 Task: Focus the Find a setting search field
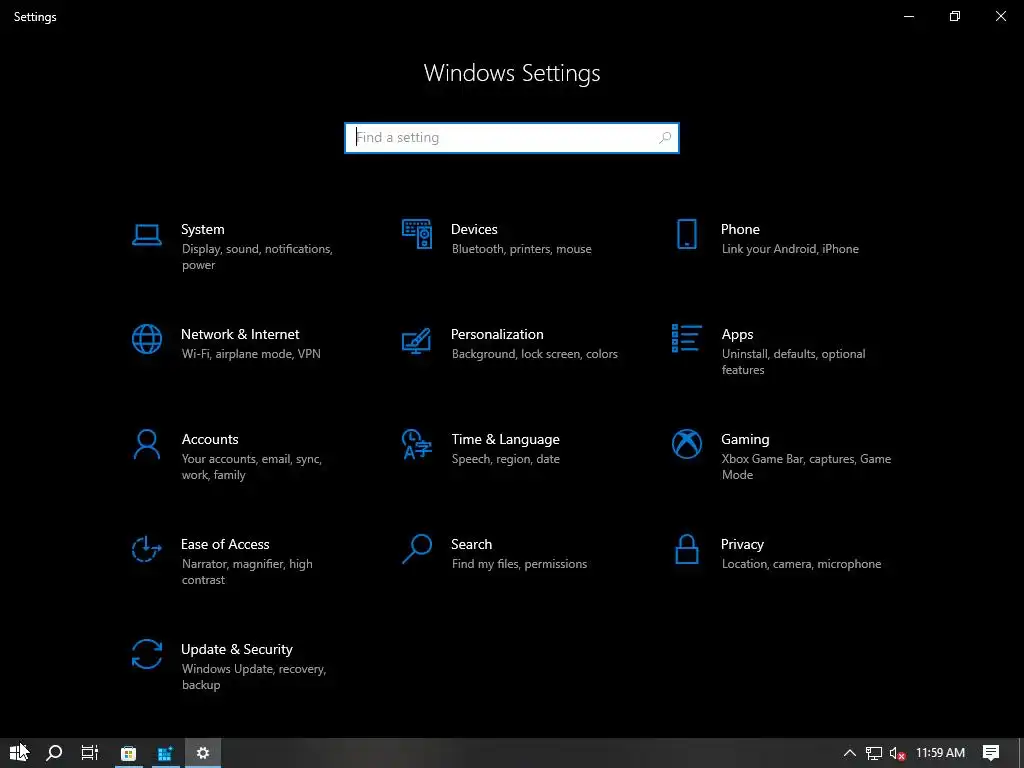pyautogui.click(x=512, y=138)
